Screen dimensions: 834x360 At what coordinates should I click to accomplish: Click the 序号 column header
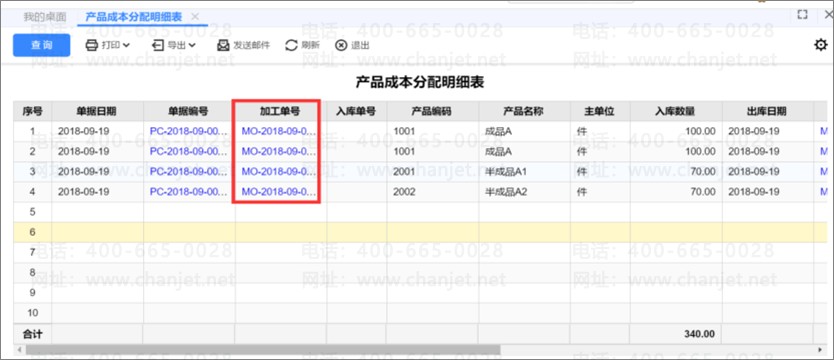tap(32, 111)
